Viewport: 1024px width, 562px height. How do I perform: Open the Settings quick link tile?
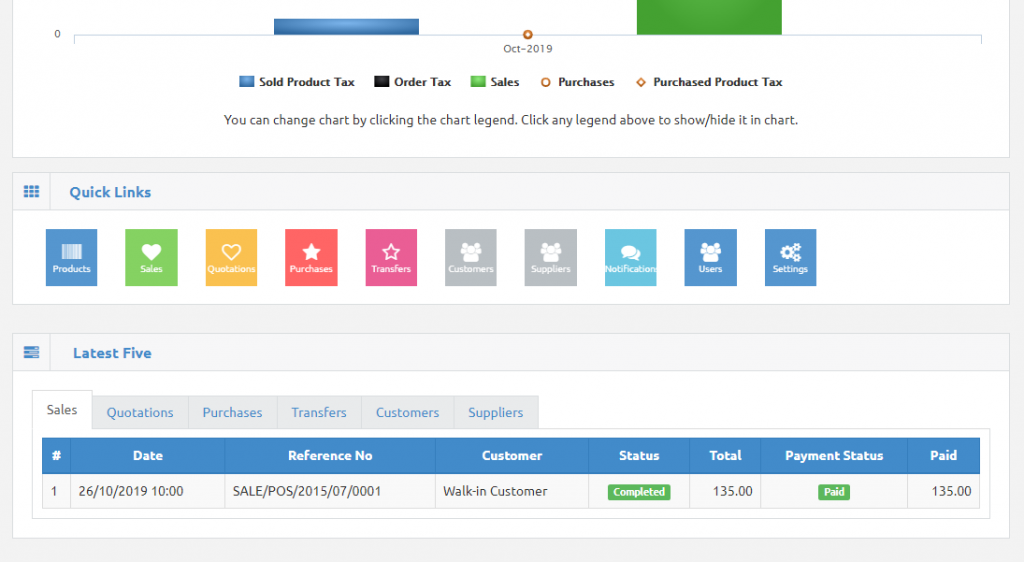point(790,257)
